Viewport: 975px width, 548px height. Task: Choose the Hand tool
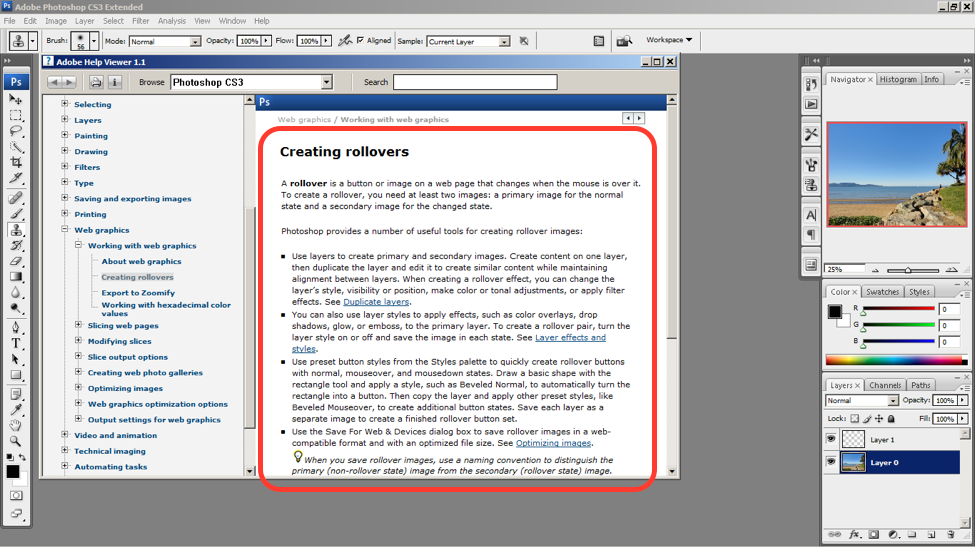pos(16,424)
